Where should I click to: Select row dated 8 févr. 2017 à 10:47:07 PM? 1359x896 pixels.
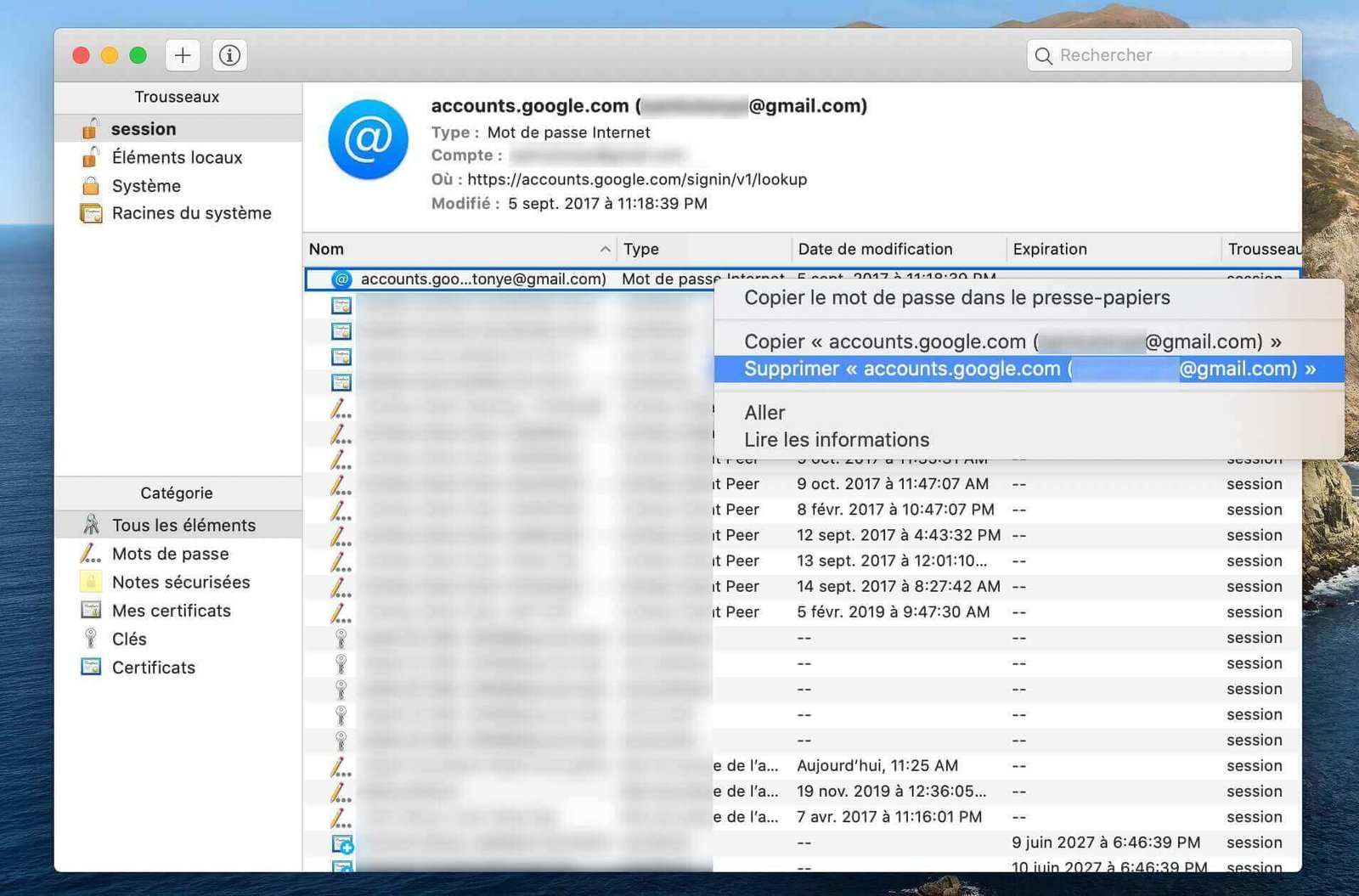click(x=803, y=510)
